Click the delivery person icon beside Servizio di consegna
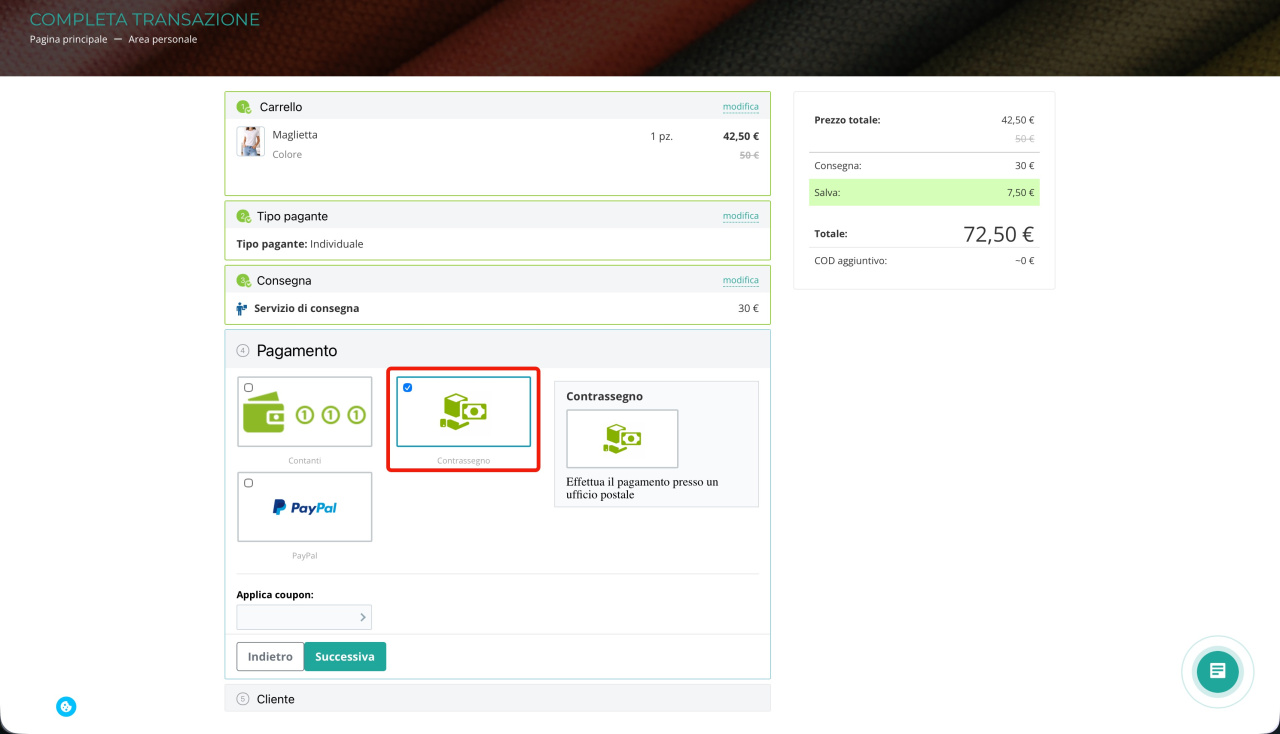 pyautogui.click(x=242, y=309)
